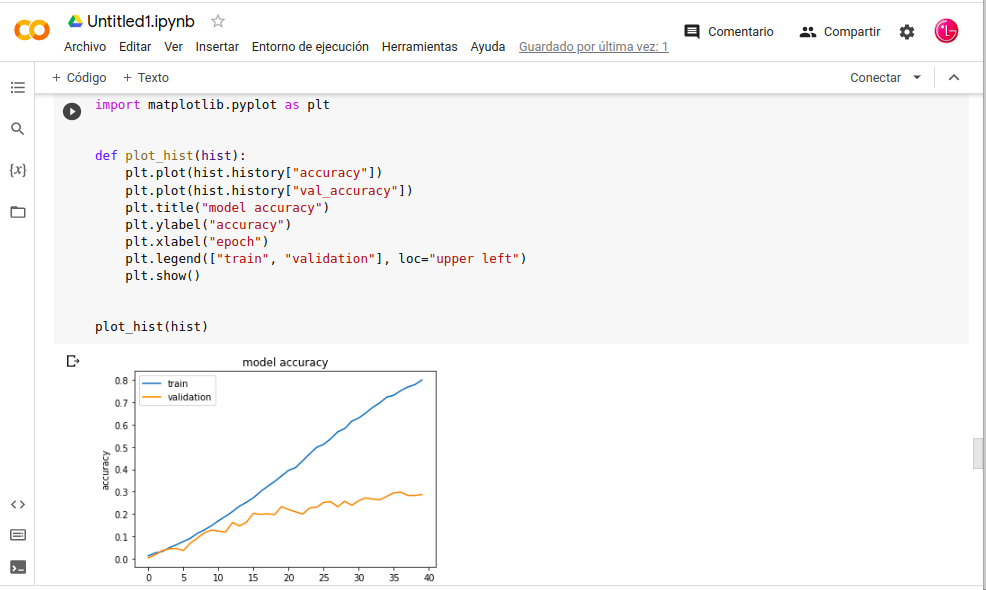
Task: Open the code snippets panel
Action: click(17, 505)
